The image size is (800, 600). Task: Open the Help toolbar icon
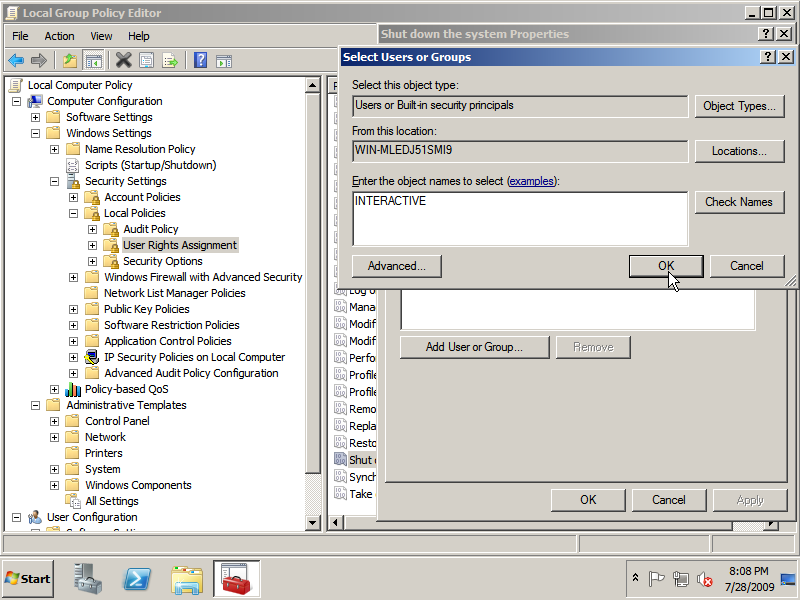pos(201,61)
